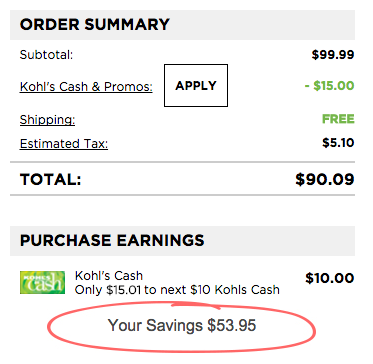Click the Subtotal label

pyautogui.click(x=46, y=55)
